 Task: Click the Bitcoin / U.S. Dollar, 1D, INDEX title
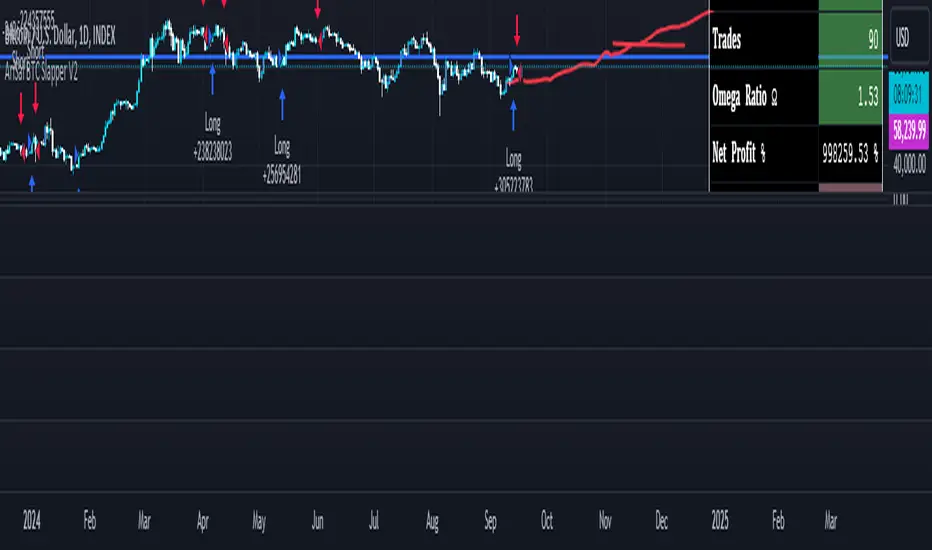coord(60,36)
